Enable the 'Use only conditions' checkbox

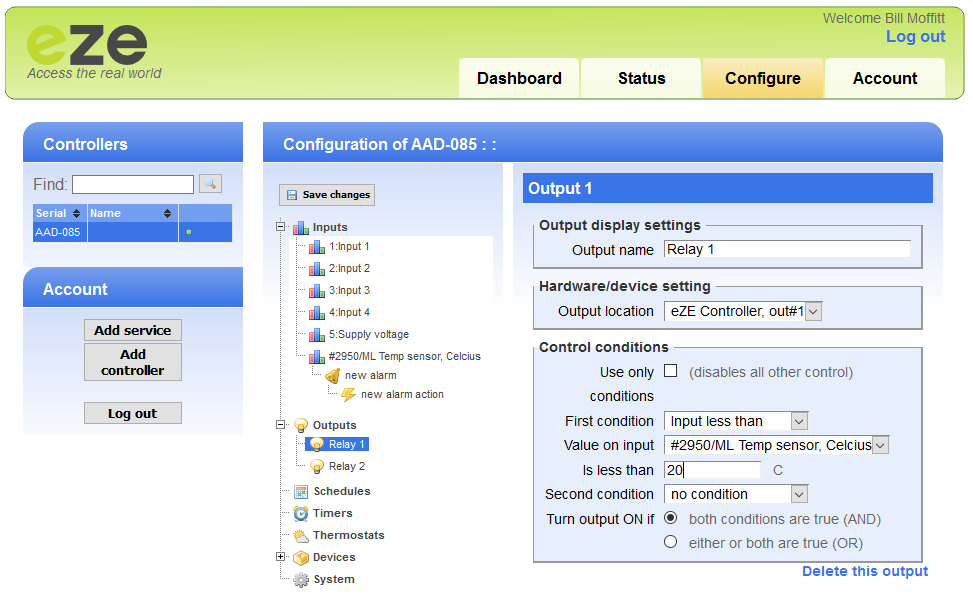[671, 371]
